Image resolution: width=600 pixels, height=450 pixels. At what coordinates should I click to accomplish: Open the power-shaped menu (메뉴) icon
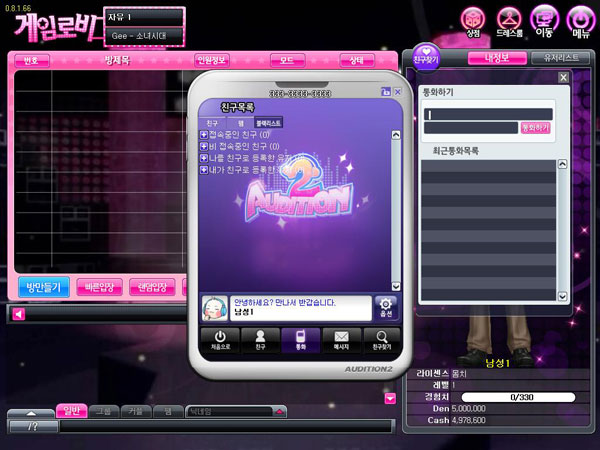pos(581,19)
